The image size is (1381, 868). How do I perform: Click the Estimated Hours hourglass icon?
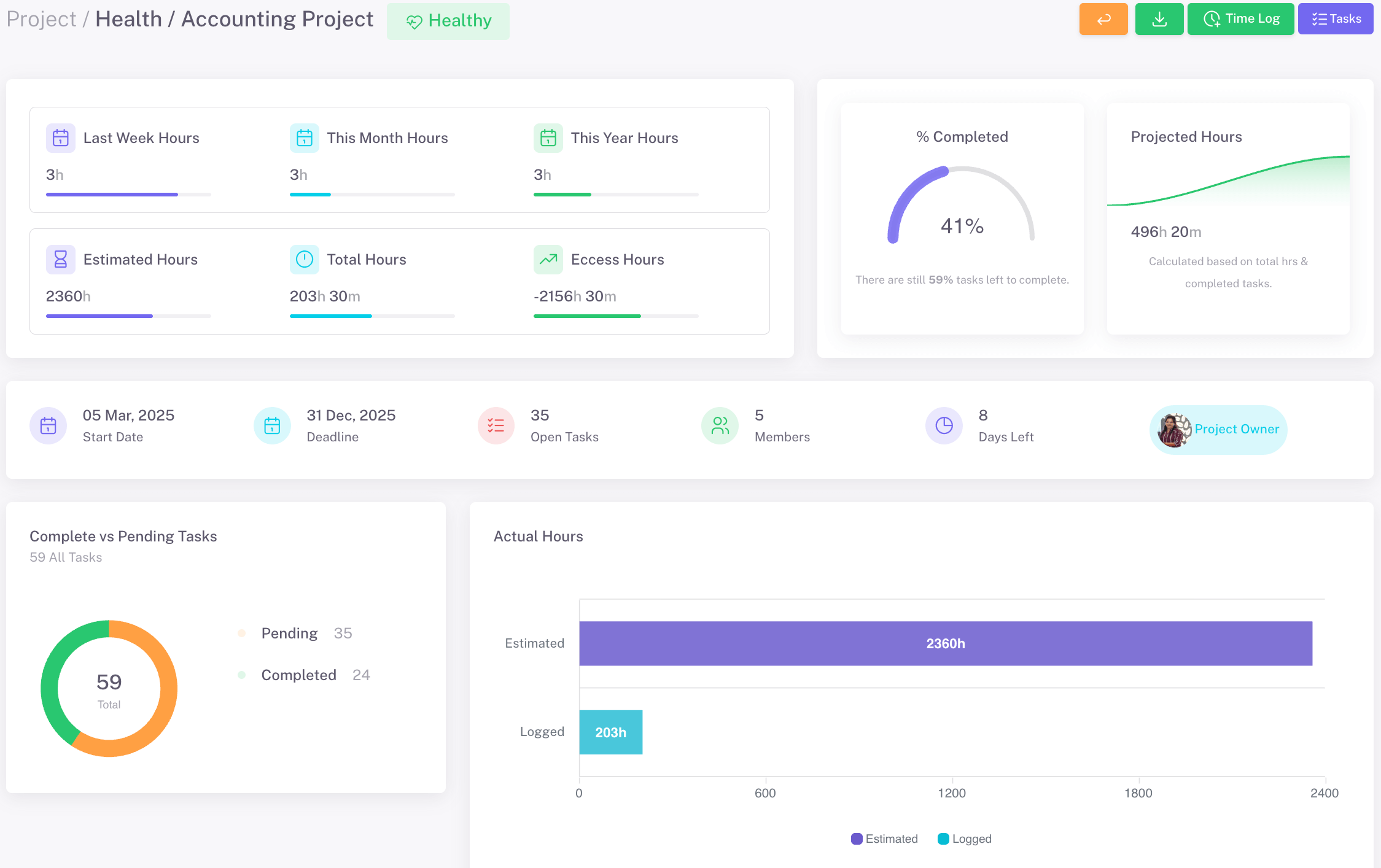click(x=60, y=260)
